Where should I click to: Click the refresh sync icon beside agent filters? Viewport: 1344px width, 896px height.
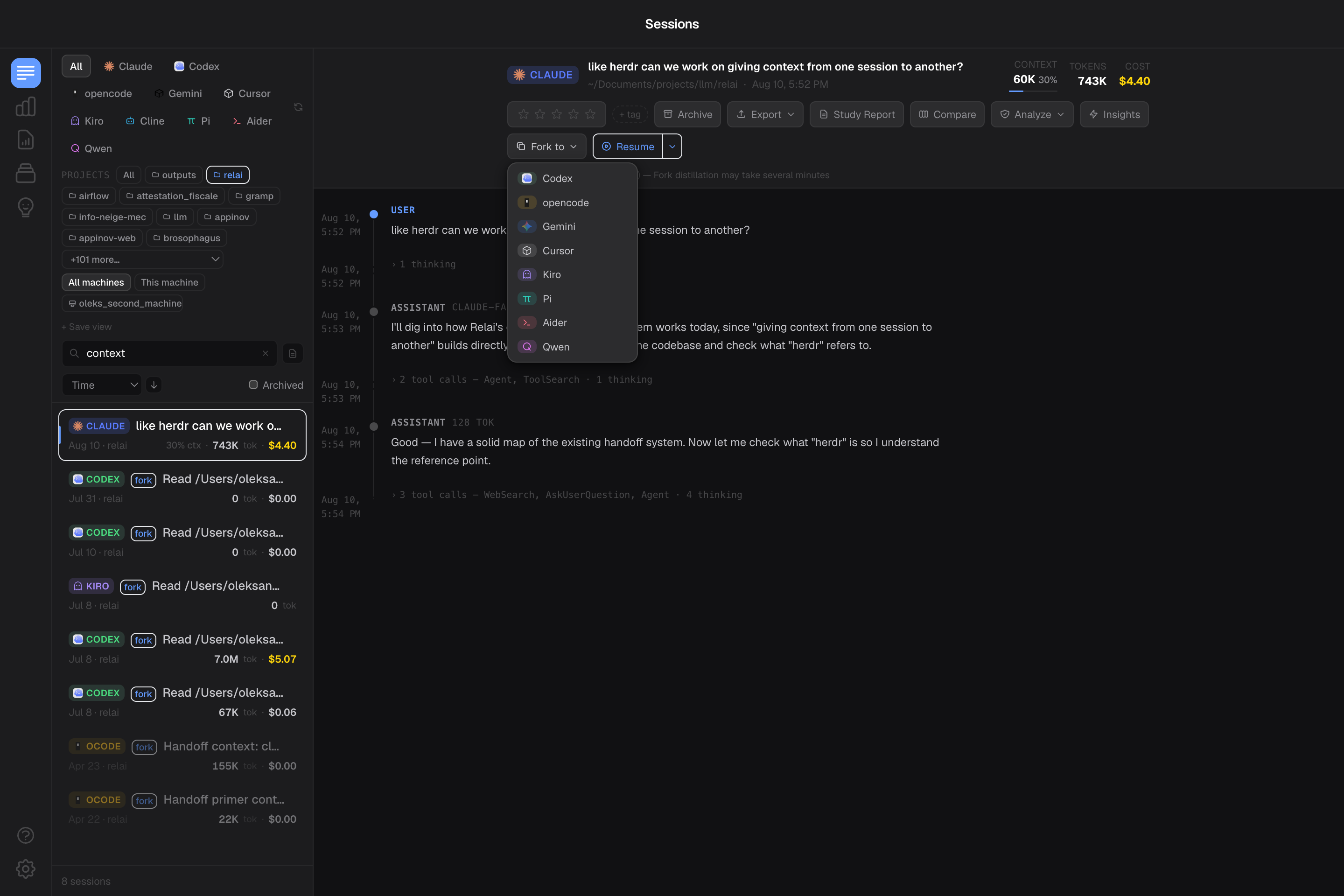pyautogui.click(x=298, y=107)
